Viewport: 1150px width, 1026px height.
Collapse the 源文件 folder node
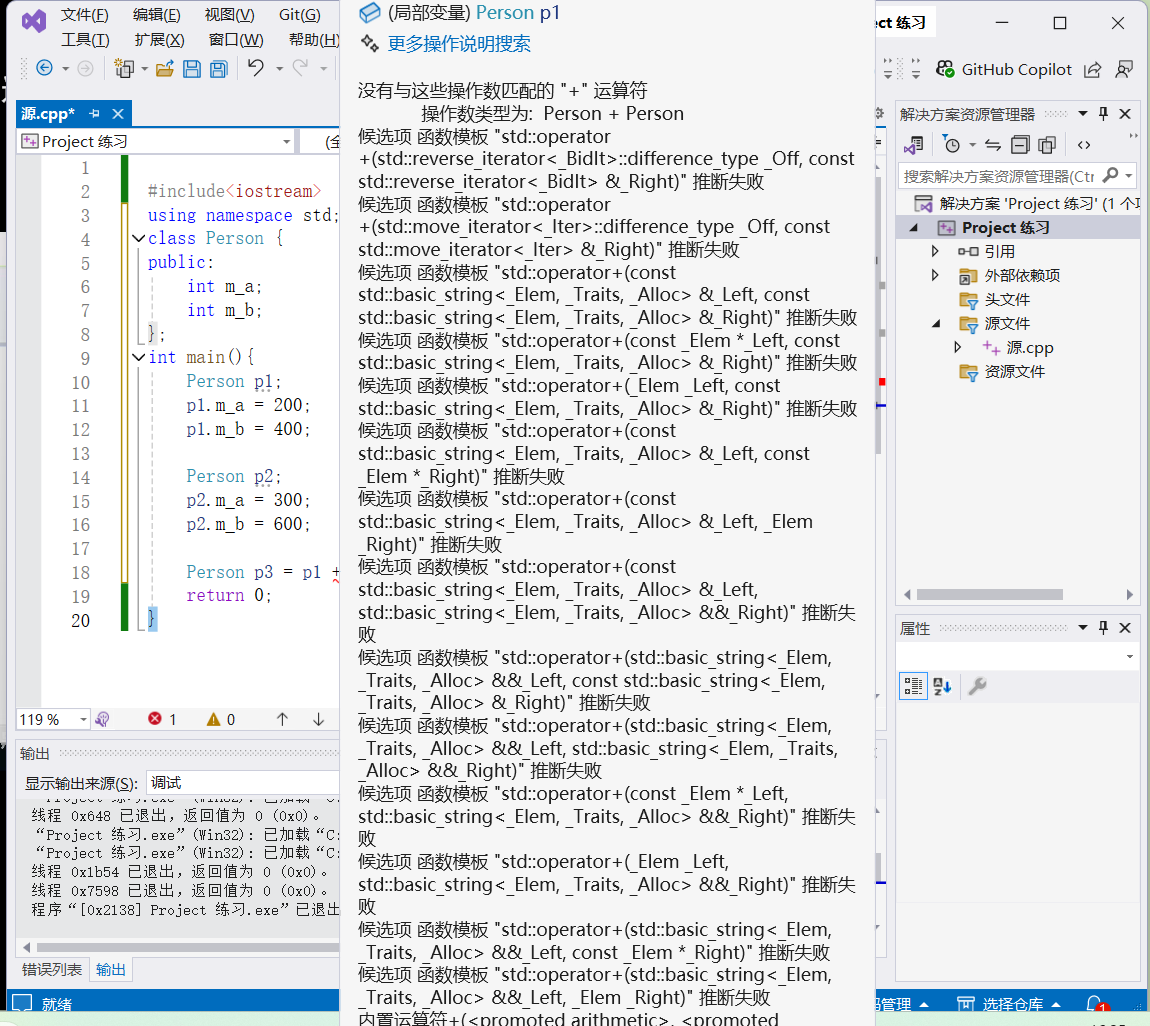click(x=936, y=323)
